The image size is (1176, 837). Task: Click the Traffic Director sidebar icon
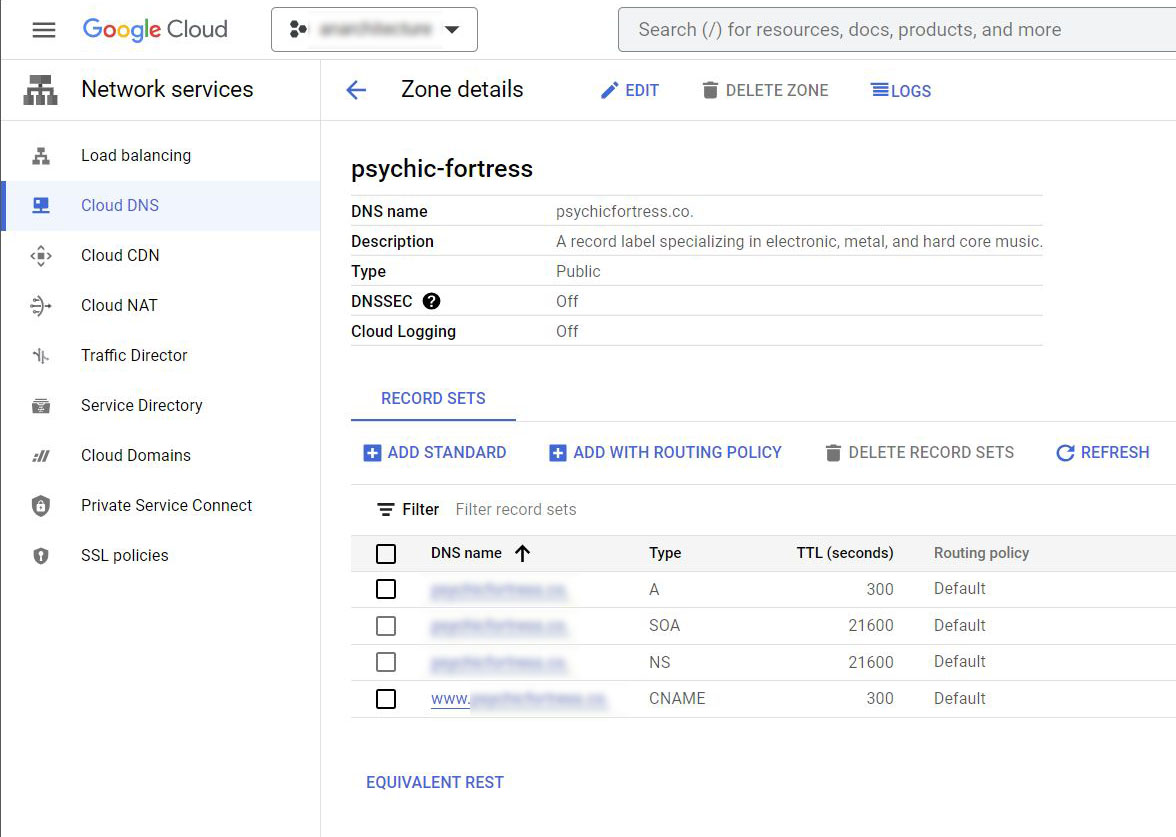41,356
